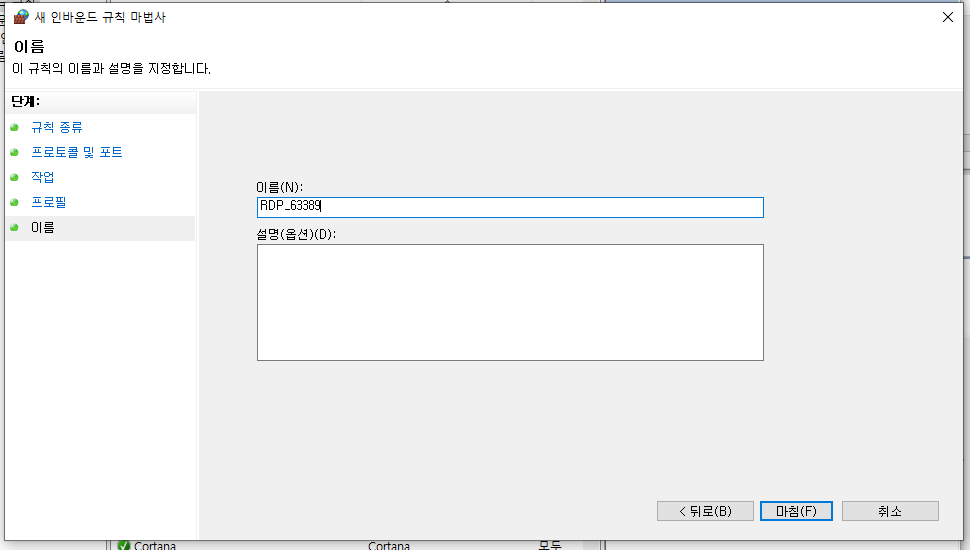Finish the wizard with 마침(F)
The width and height of the screenshot is (970, 550).
point(796,511)
